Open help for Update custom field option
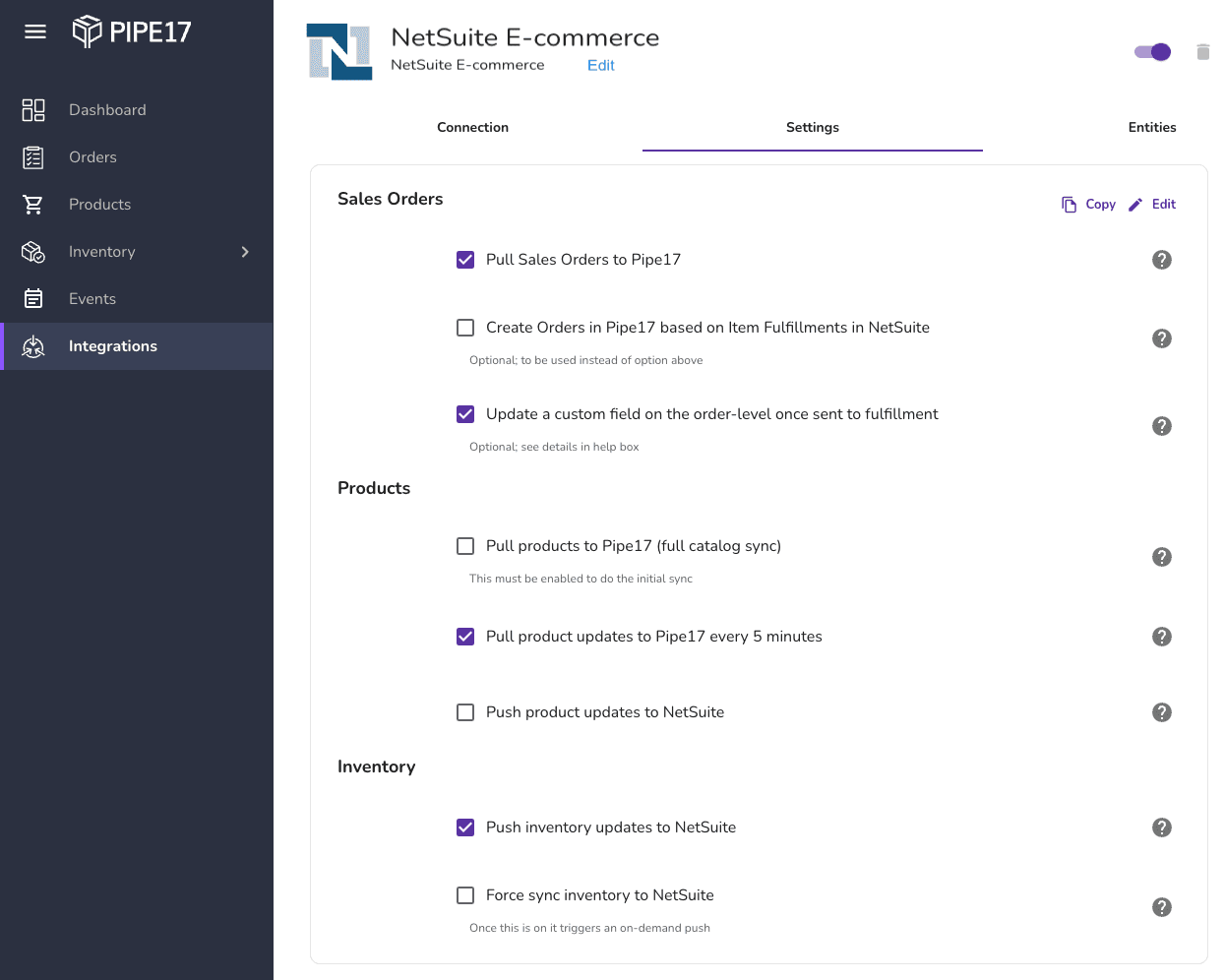The height and width of the screenshot is (980, 1224). coord(1162,426)
